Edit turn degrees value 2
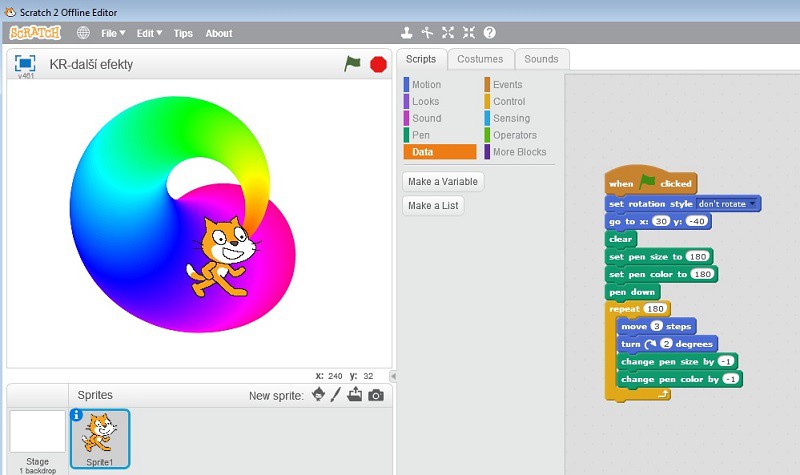Image resolution: width=800 pixels, height=475 pixels. (x=666, y=344)
